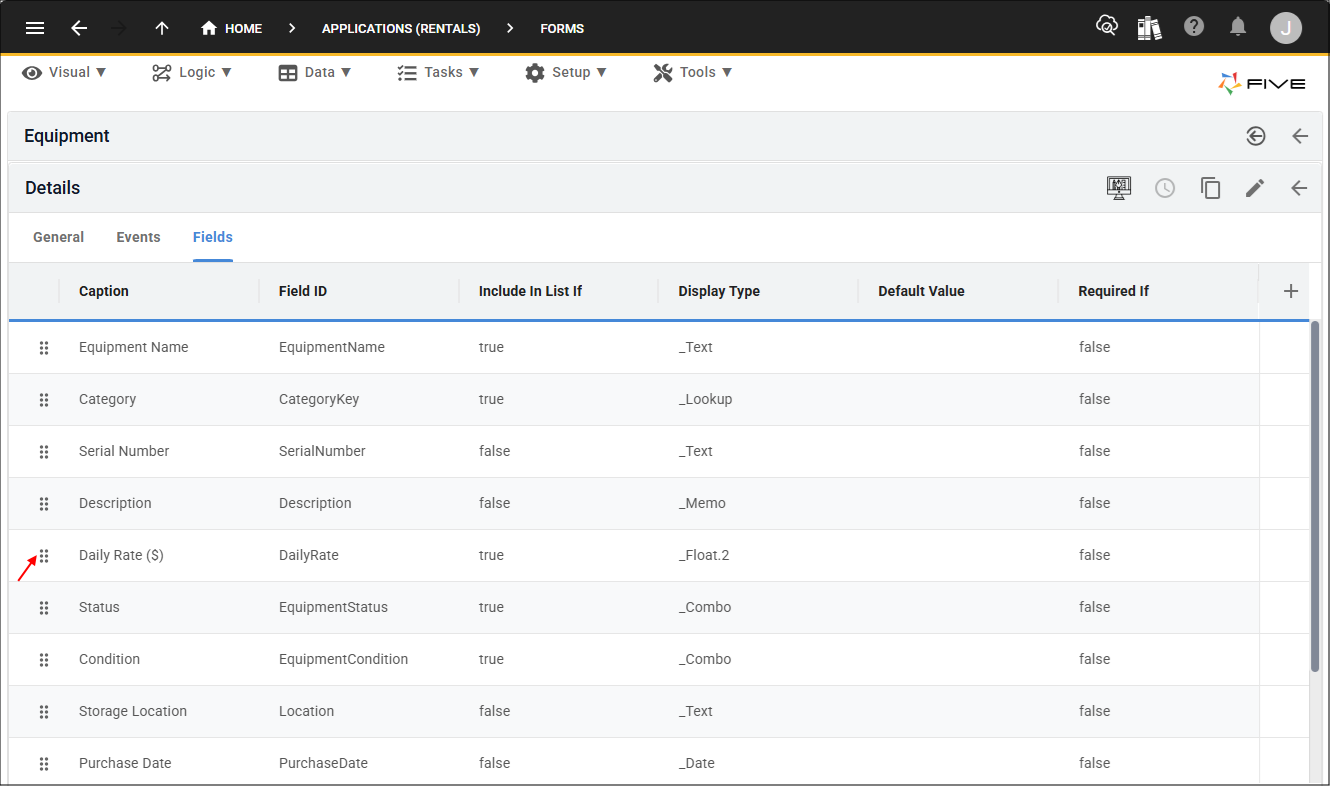This screenshot has width=1330, height=786.
Task: Click the vertical scrollbar of fields list
Action: pyautogui.click(x=1315, y=496)
